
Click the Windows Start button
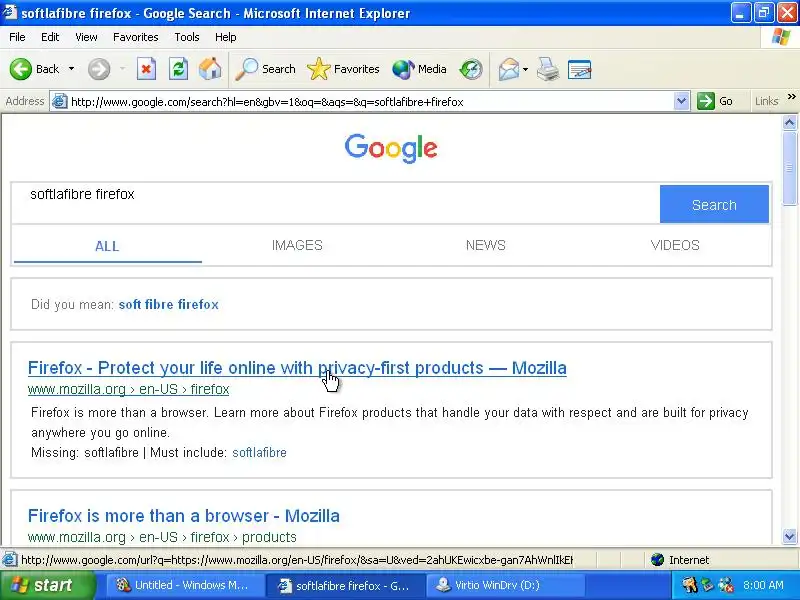coord(48,585)
